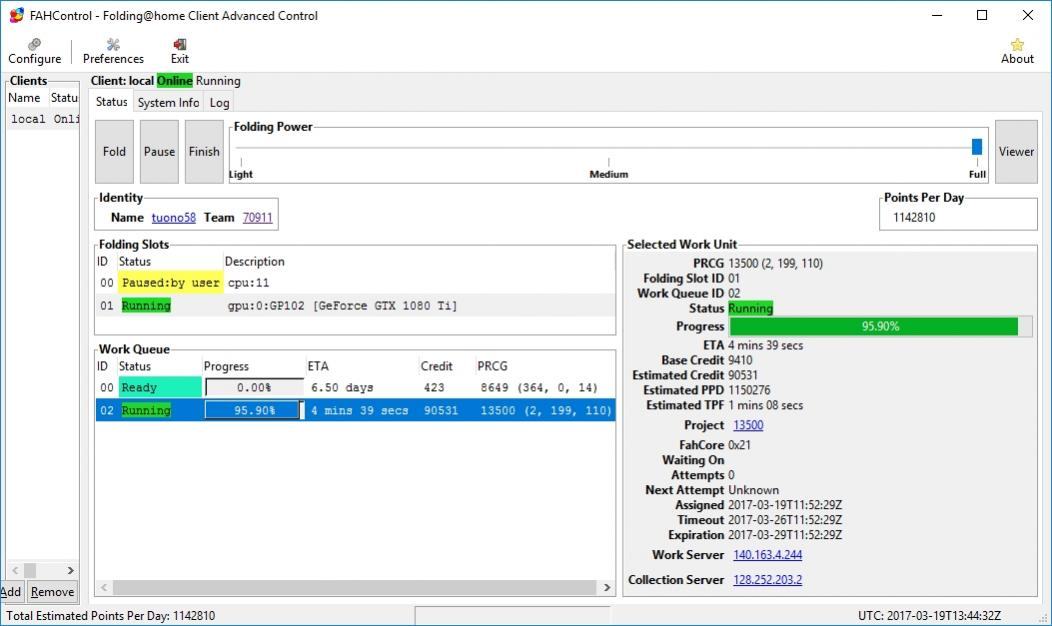Click right arrow of Clients list scrollbar
The height and width of the screenshot is (626, 1052).
point(70,570)
